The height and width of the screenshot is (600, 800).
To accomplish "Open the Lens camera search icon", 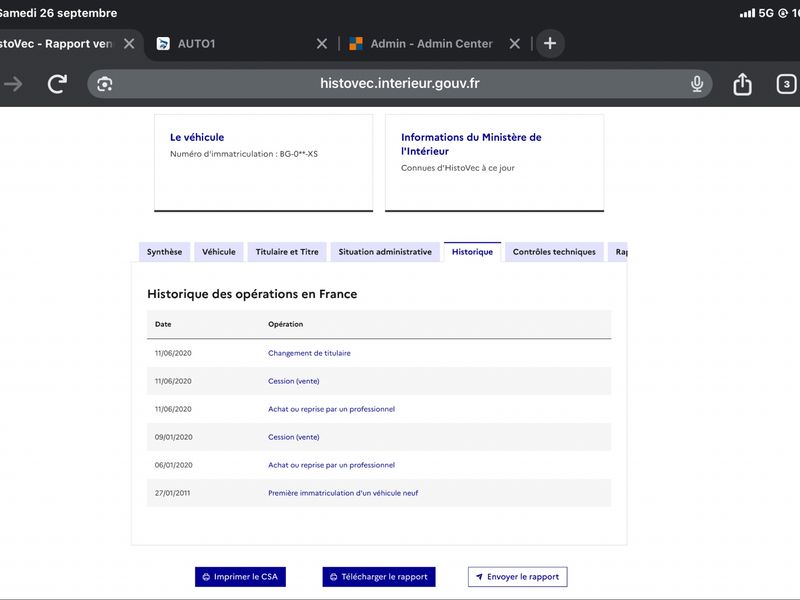I will pos(105,84).
